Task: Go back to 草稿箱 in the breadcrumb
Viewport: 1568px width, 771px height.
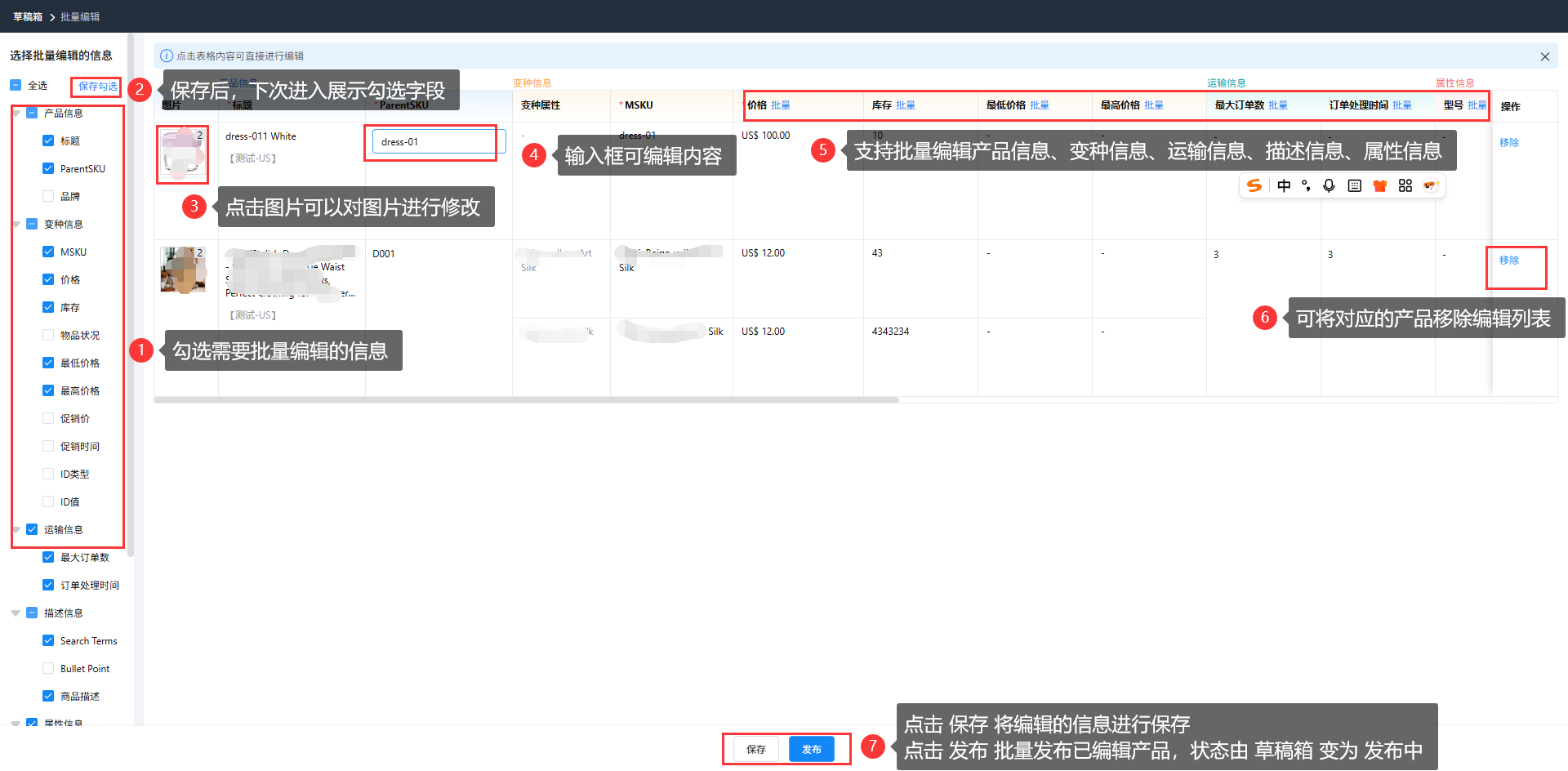Action: pyautogui.click(x=28, y=16)
